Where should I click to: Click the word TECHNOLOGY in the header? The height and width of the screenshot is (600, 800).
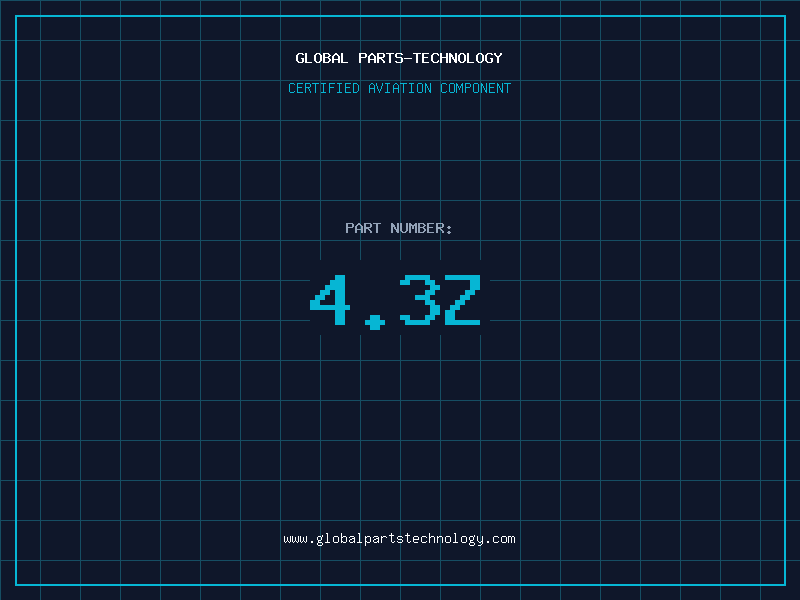(458, 58)
